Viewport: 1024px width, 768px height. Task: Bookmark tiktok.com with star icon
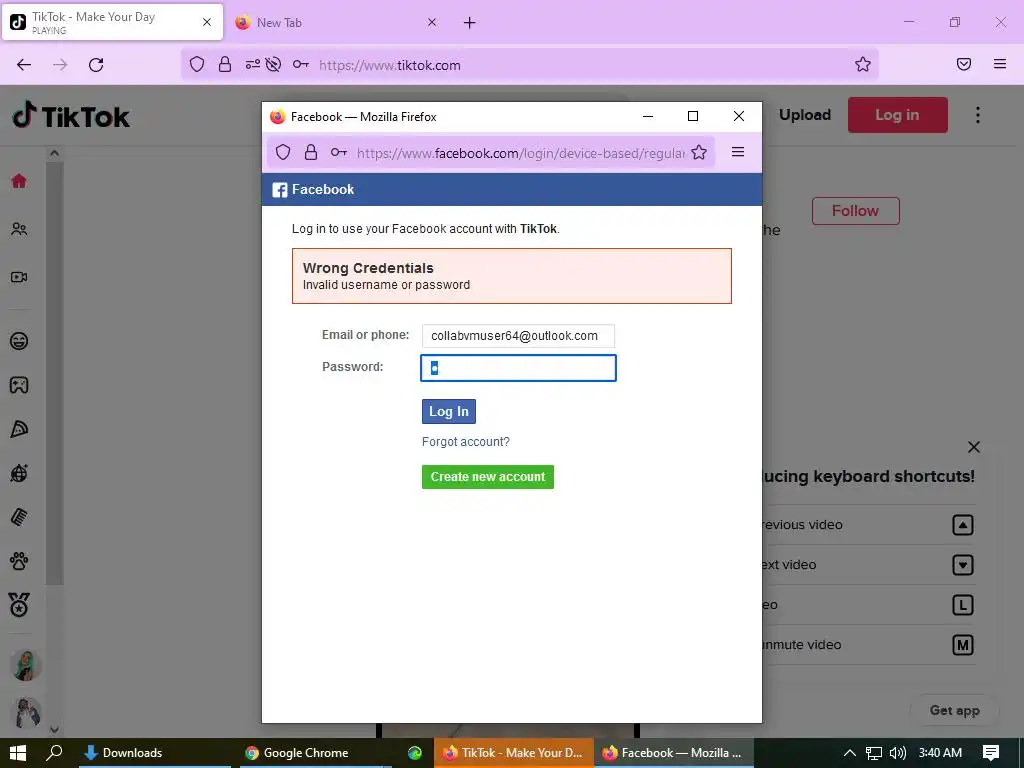pyautogui.click(x=863, y=64)
